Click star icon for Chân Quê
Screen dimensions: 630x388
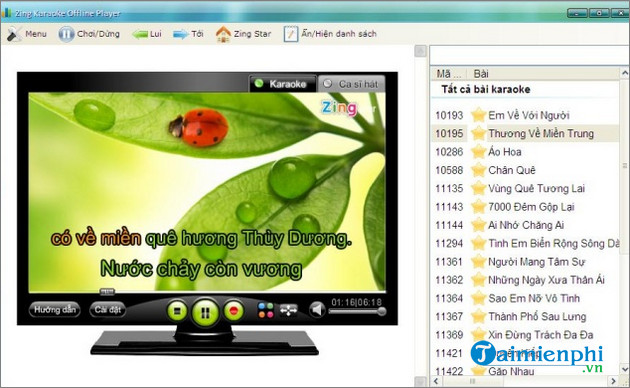[x=478, y=170]
